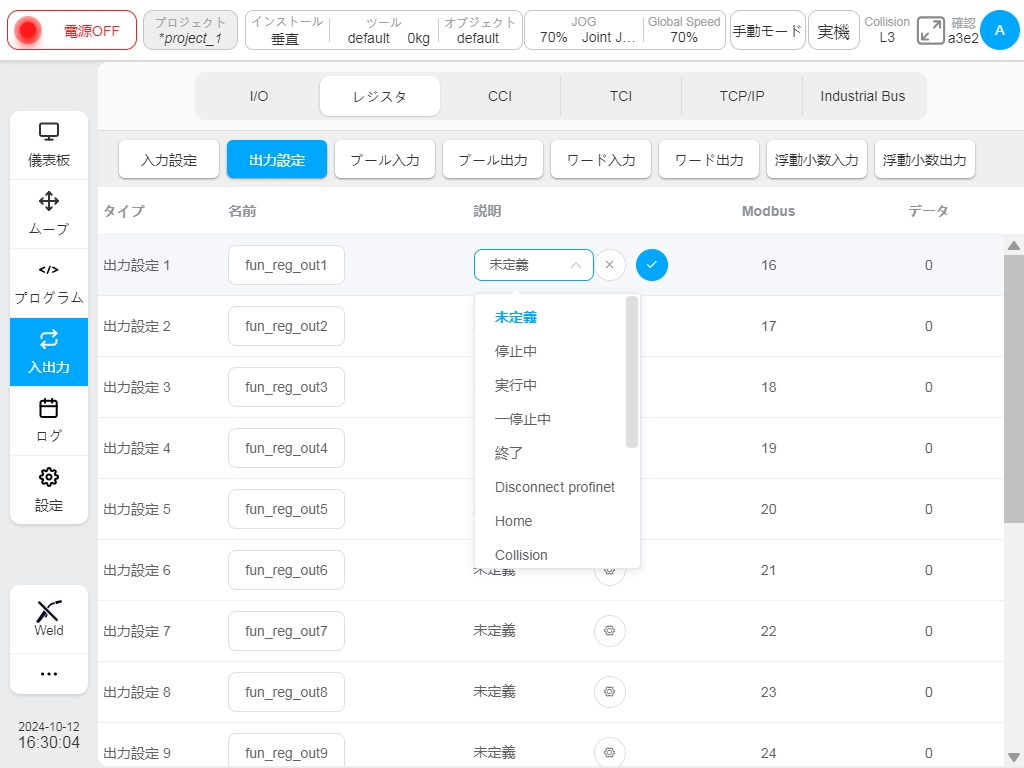The width and height of the screenshot is (1024, 768).
Task: Open the プロジェクト project_1 panel
Action: [x=190, y=30]
